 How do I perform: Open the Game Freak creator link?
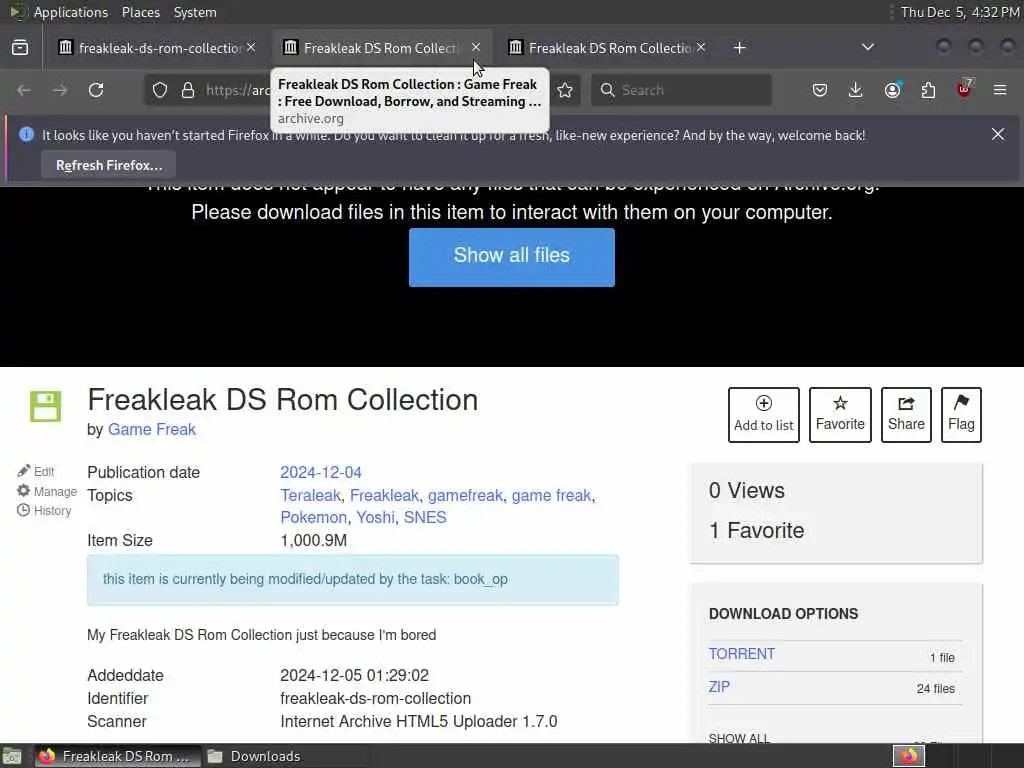coord(152,429)
